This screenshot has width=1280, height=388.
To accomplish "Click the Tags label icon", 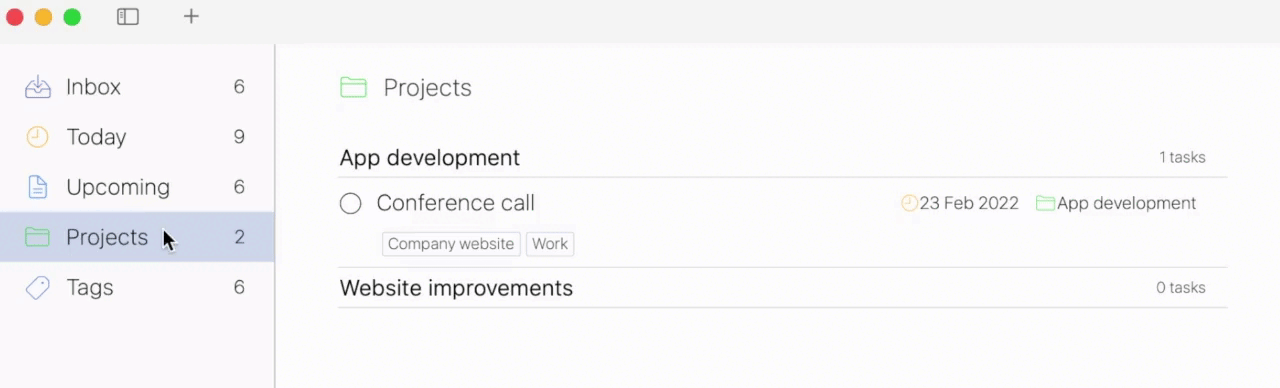I will coord(37,288).
